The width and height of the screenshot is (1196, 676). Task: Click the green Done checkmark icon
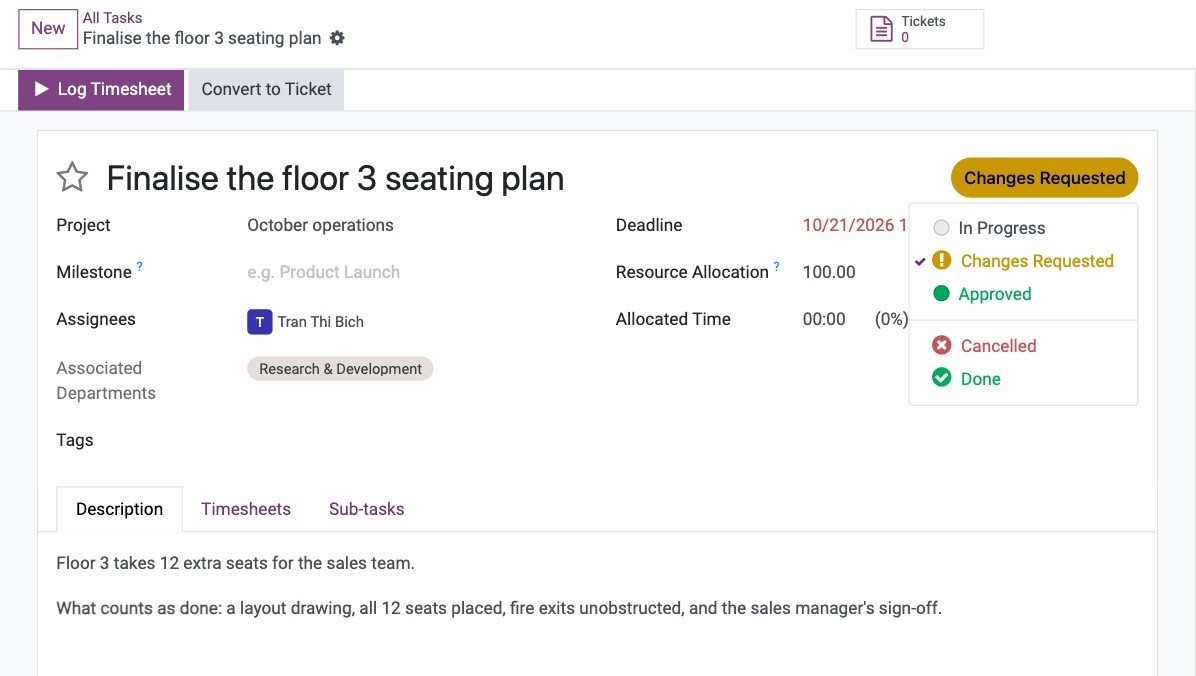pyautogui.click(x=941, y=378)
